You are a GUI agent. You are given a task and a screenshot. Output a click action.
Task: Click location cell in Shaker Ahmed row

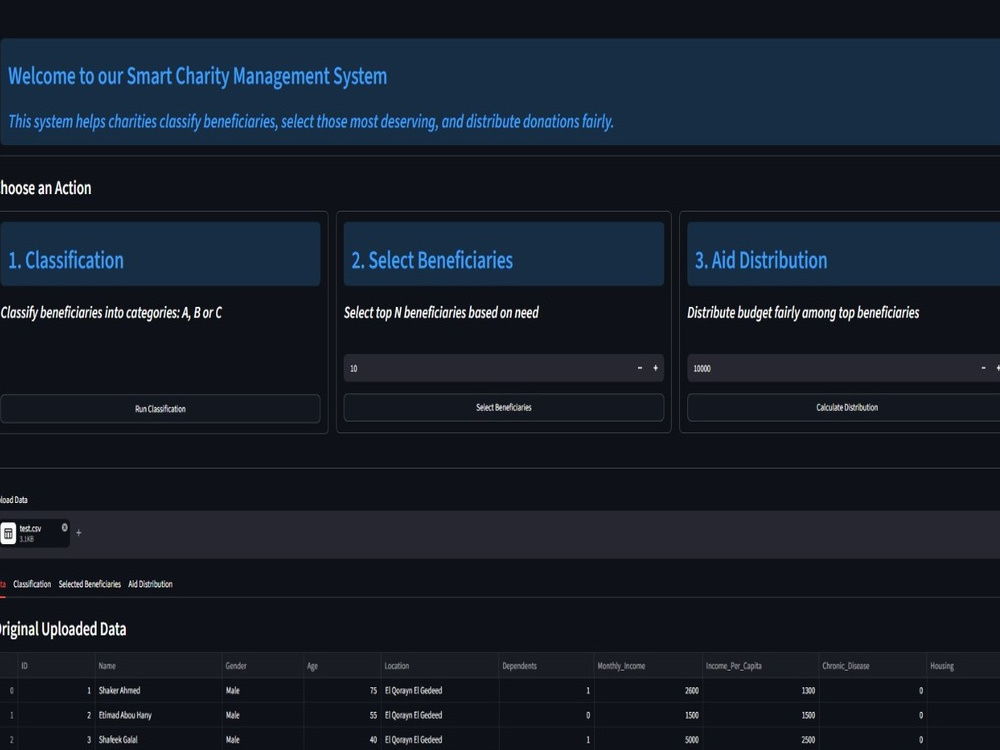click(x=440, y=691)
